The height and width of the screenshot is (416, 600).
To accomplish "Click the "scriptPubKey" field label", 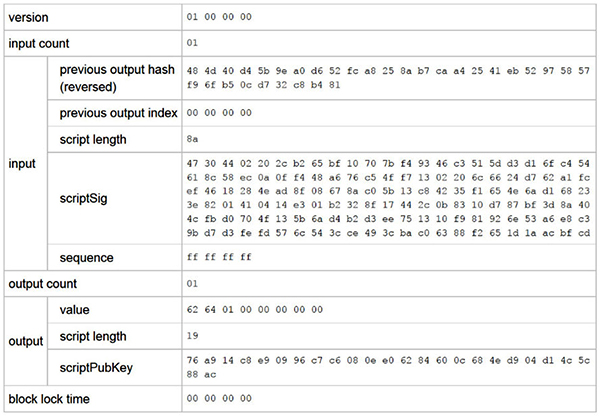I will coord(96,367).
